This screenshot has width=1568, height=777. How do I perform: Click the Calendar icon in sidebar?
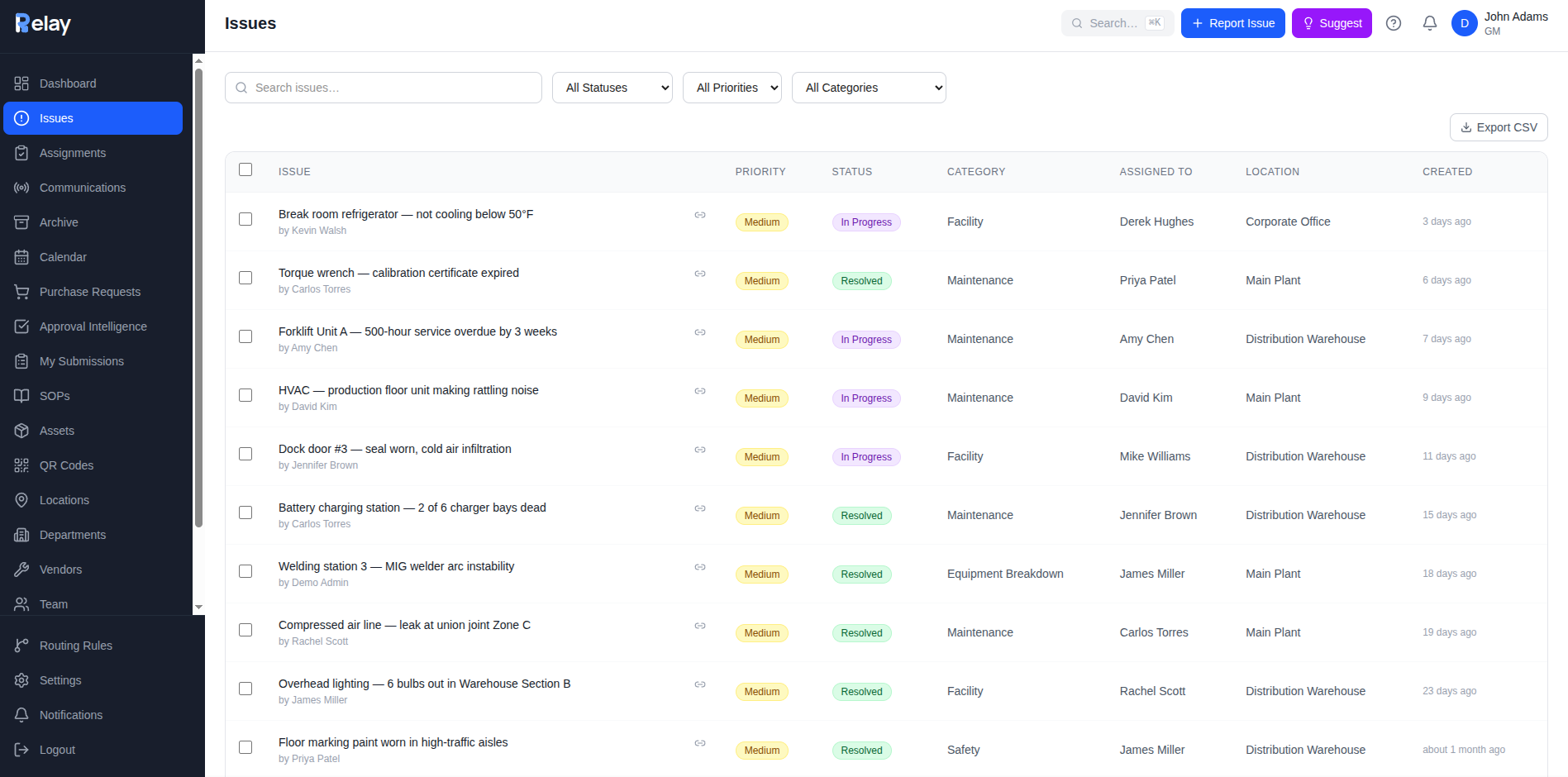click(x=21, y=257)
